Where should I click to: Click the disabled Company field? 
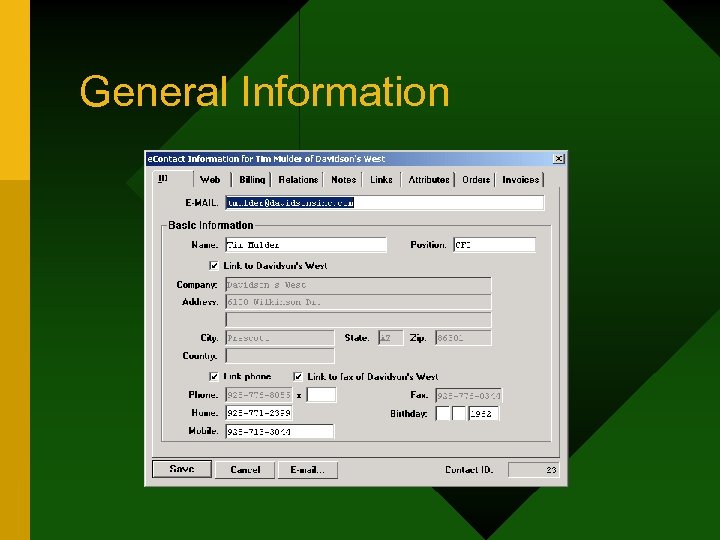pos(358,285)
